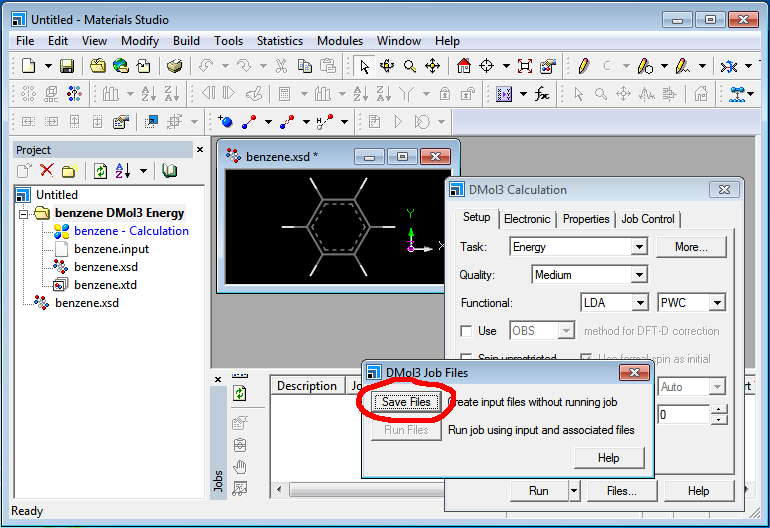This screenshot has width=770, height=528.
Task: Click the green book Help icon in Project panel
Action: 169,171
